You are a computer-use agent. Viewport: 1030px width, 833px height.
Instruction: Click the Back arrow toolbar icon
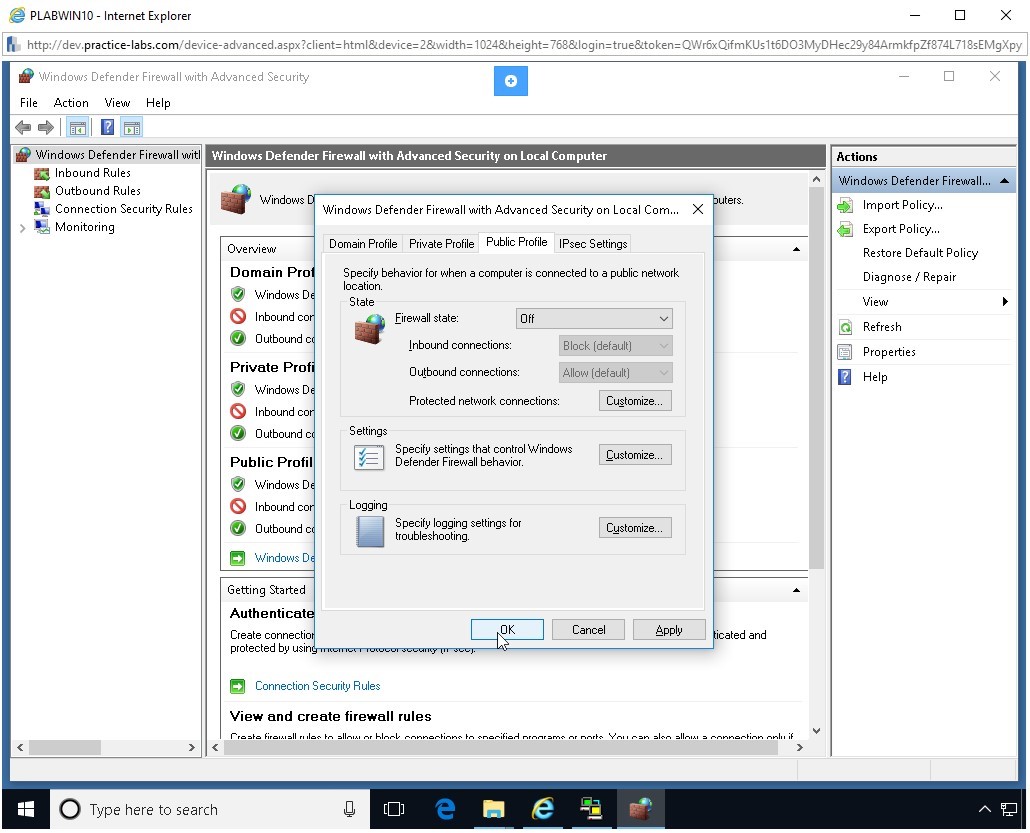pos(23,127)
